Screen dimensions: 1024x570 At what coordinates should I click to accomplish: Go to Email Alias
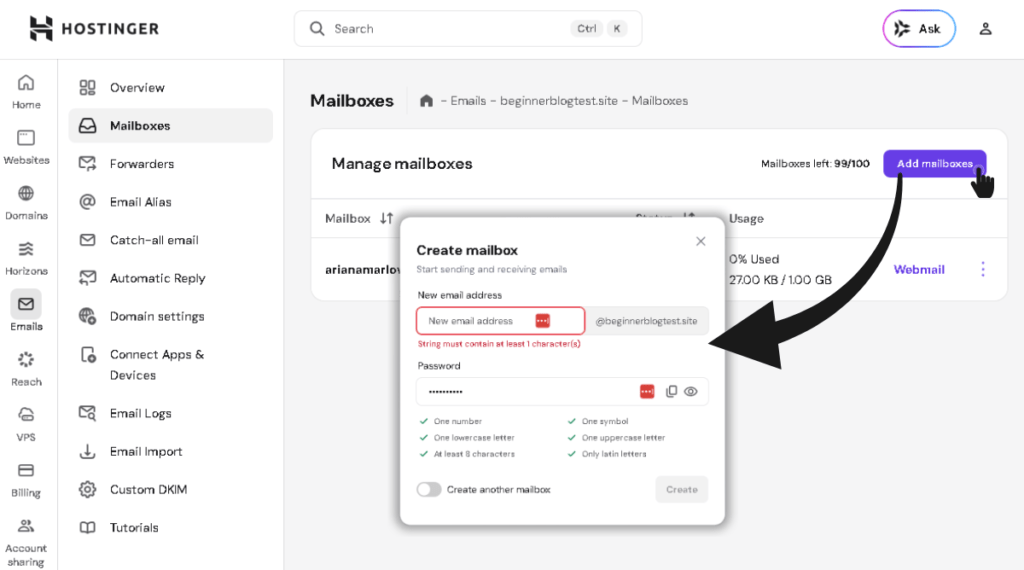[171, 202]
